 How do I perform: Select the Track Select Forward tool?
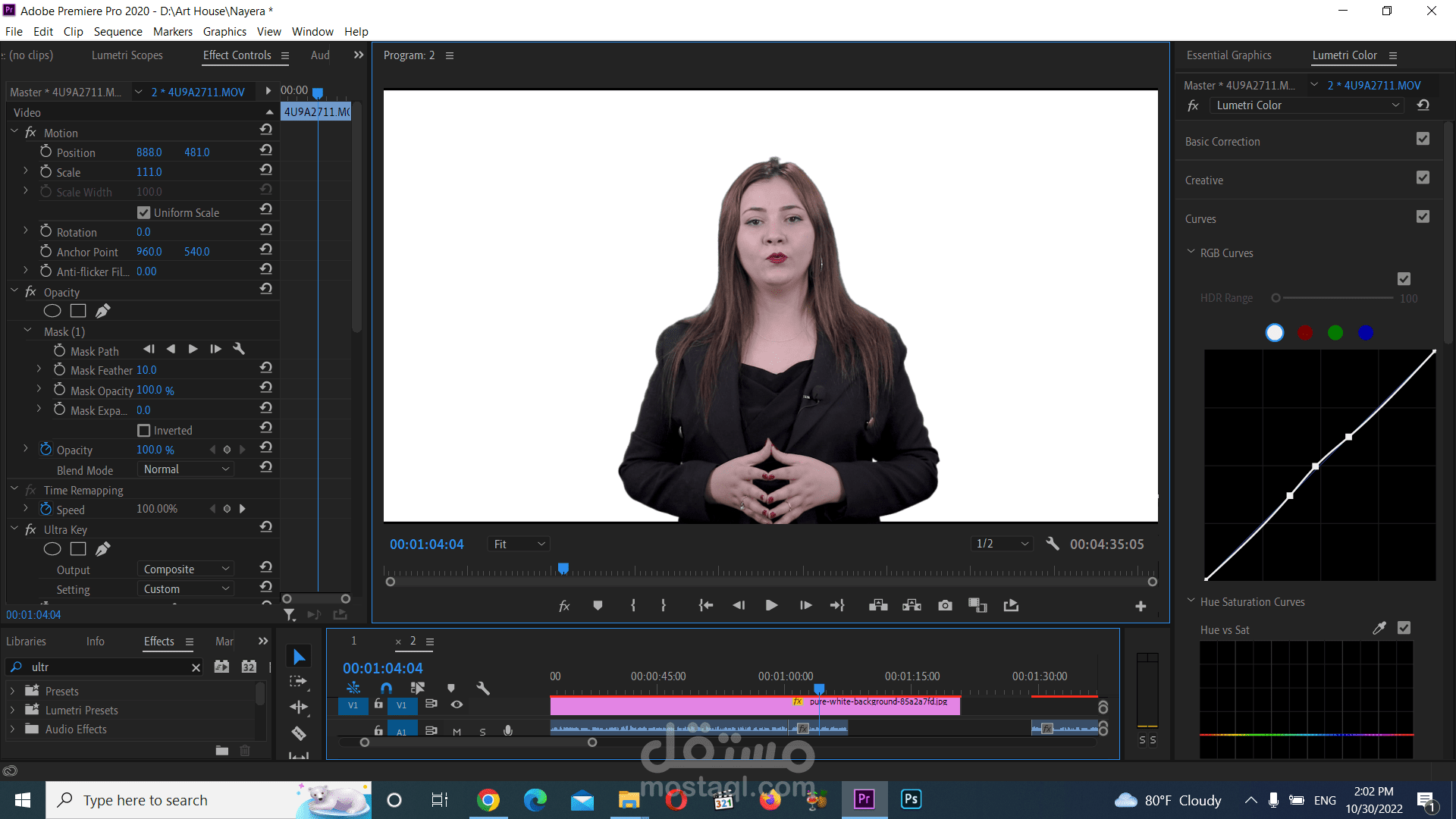tap(299, 682)
